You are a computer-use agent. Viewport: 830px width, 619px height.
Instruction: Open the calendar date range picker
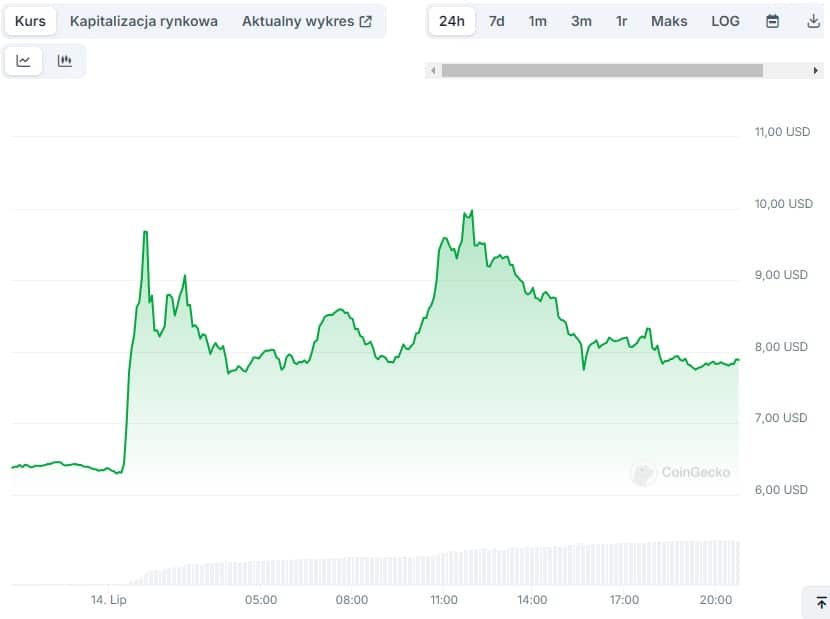pos(772,21)
